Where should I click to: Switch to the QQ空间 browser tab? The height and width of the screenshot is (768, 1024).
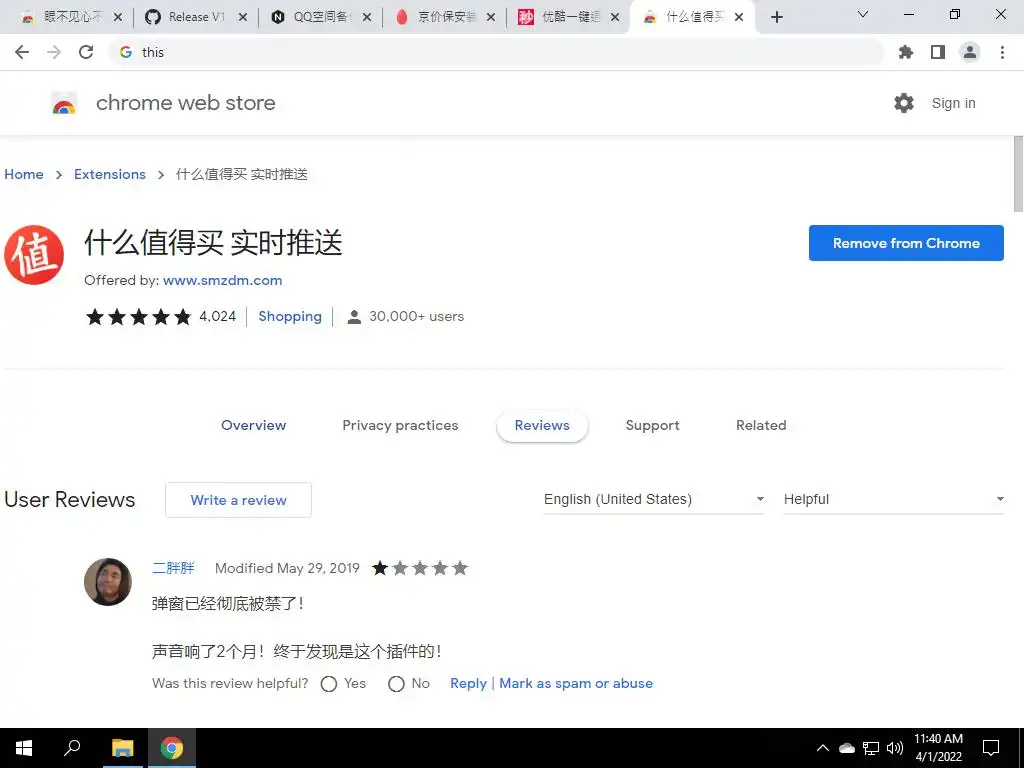click(x=319, y=18)
